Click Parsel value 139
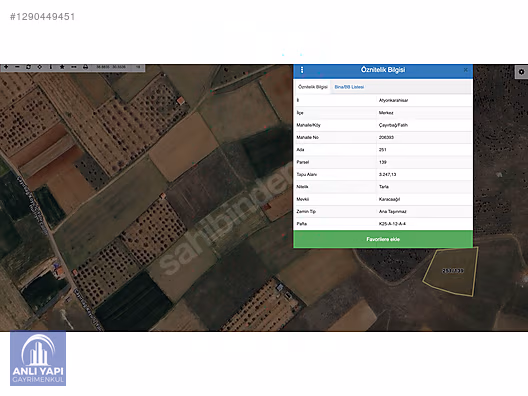 (x=383, y=162)
